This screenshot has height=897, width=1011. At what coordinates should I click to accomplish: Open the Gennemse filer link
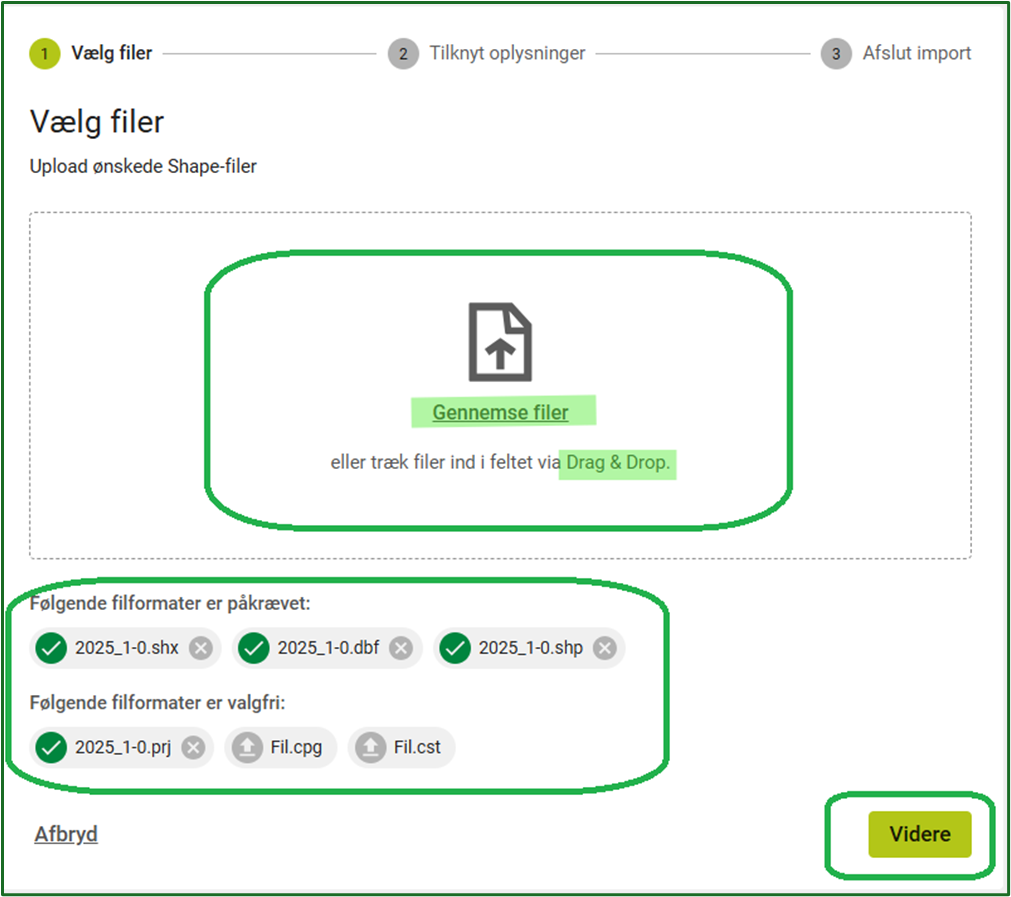[500, 412]
